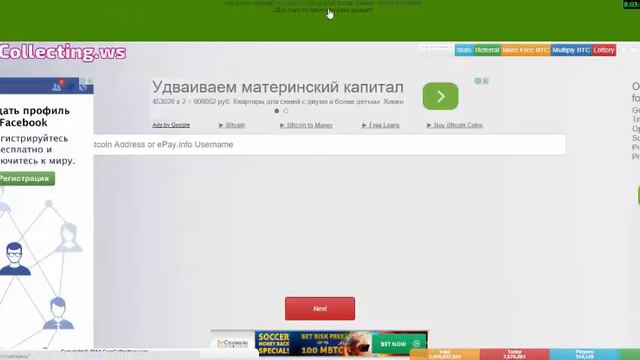Image resolution: width=640 pixels, height=360 pixels.
Task: Click the Facebook friends icon with notification
Action: tap(57, 86)
